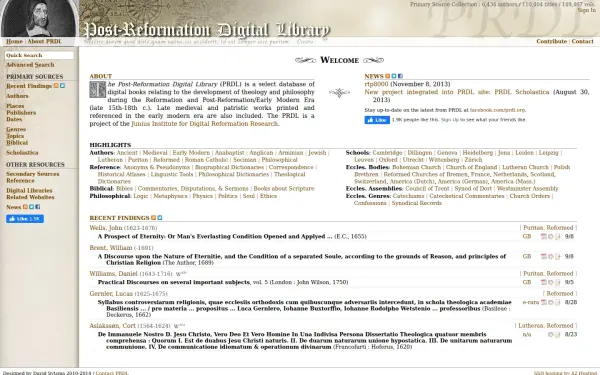The image size is (600, 375).
Task: Click the middle action icon in the Prospect of Eternity row
Action: click(551, 236)
